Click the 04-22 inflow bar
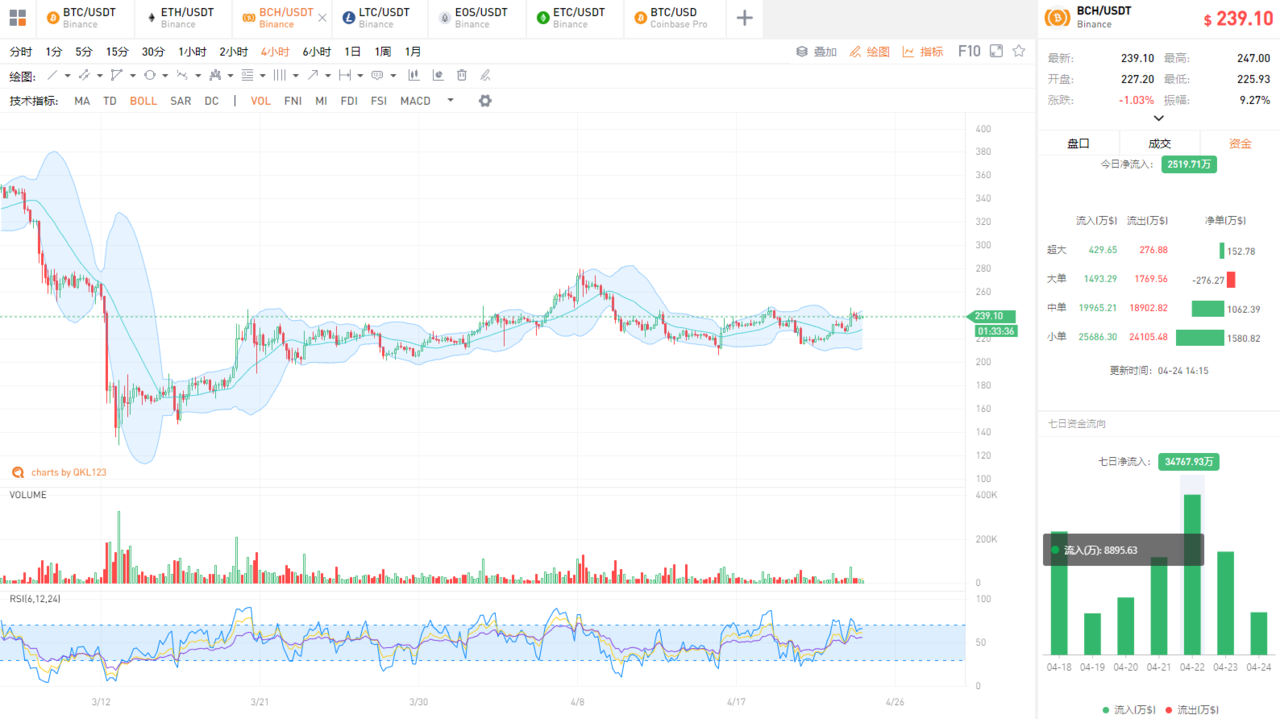 tap(1192, 574)
